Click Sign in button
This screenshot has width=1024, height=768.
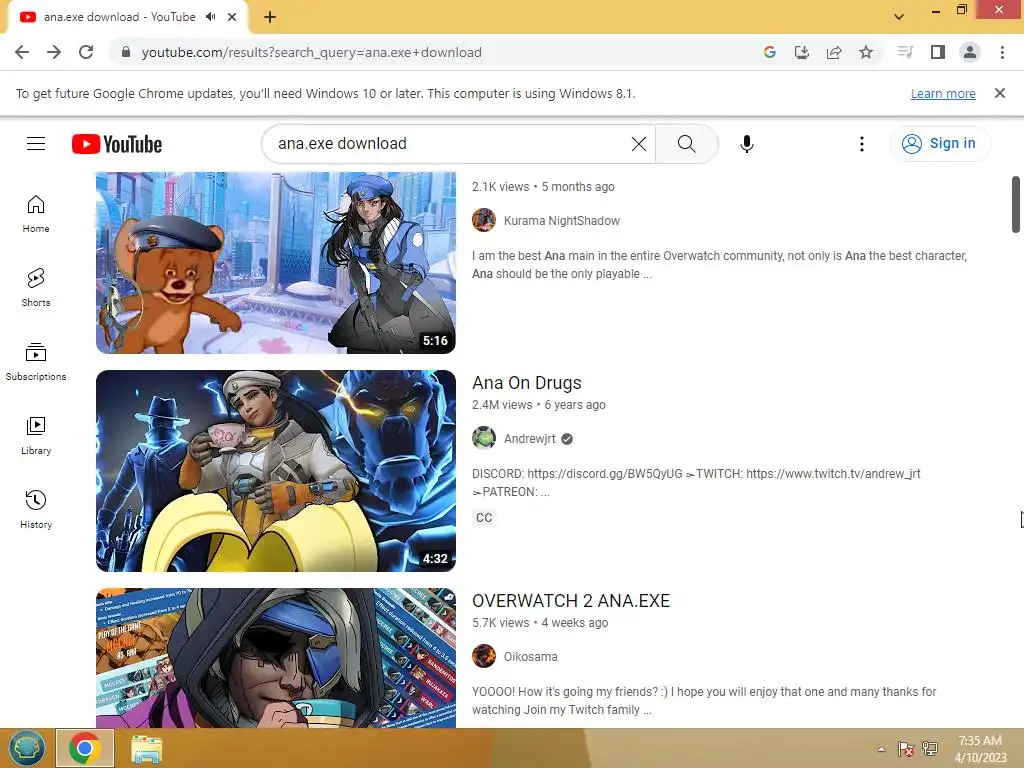click(x=940, y=144)
